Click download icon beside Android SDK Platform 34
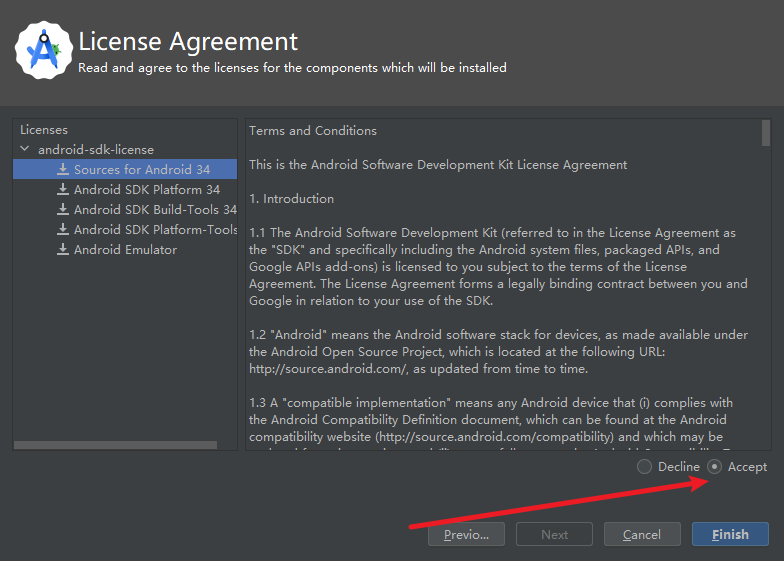Image resolution: width=784 pixels, height=561 pixels. click(63, 190)
